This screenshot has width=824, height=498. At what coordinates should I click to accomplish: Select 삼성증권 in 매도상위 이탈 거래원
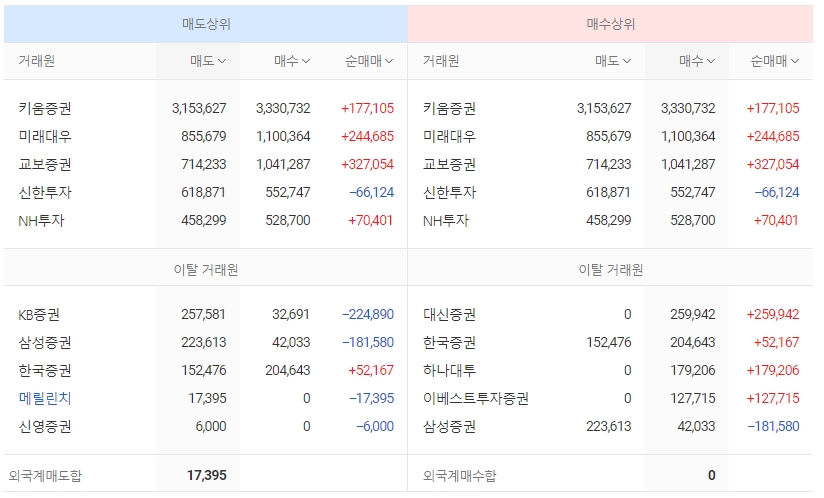45,343
